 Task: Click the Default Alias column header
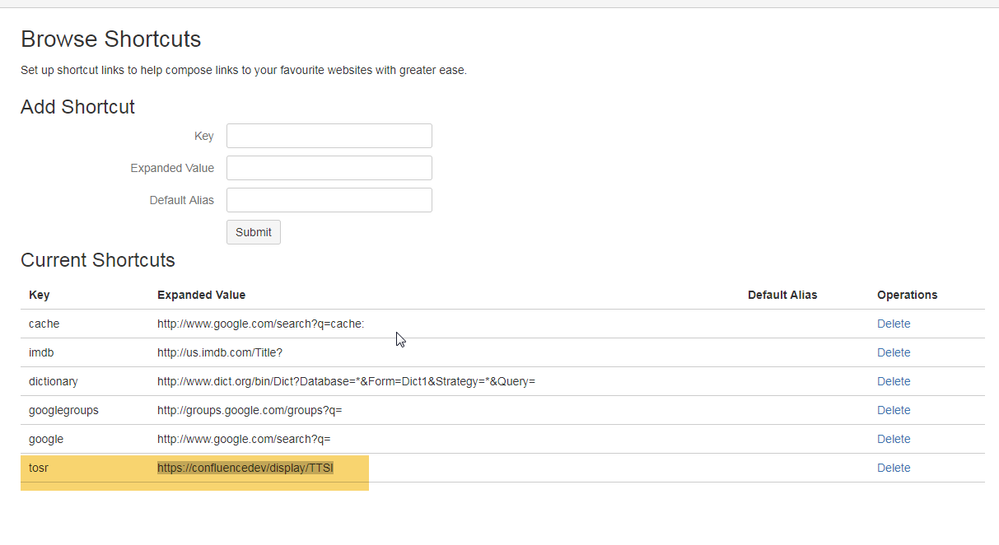(782, 295)
